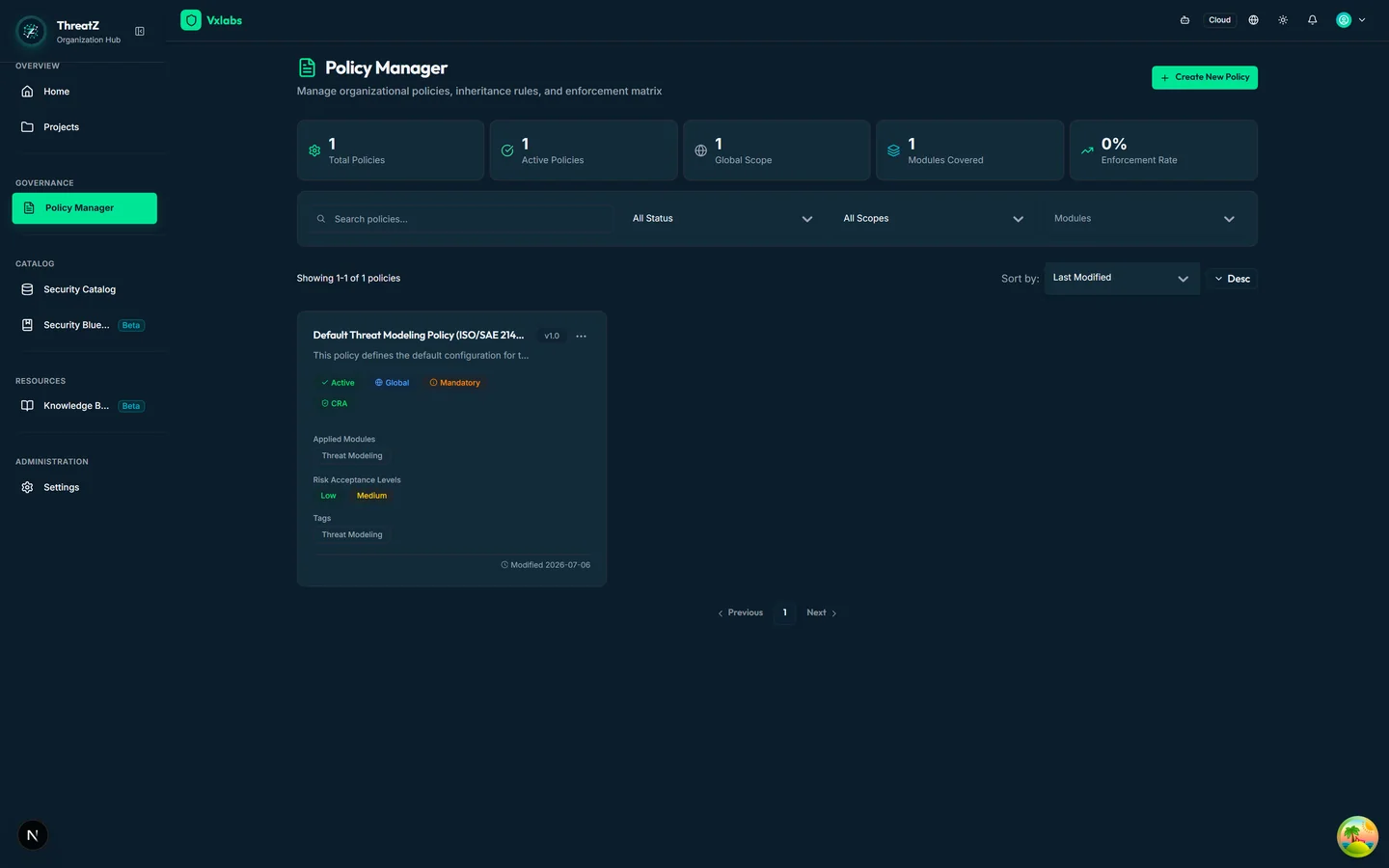
Task: Toggle the Desc sort order button
Action: pyautogui.click(x=1232, y=279)
